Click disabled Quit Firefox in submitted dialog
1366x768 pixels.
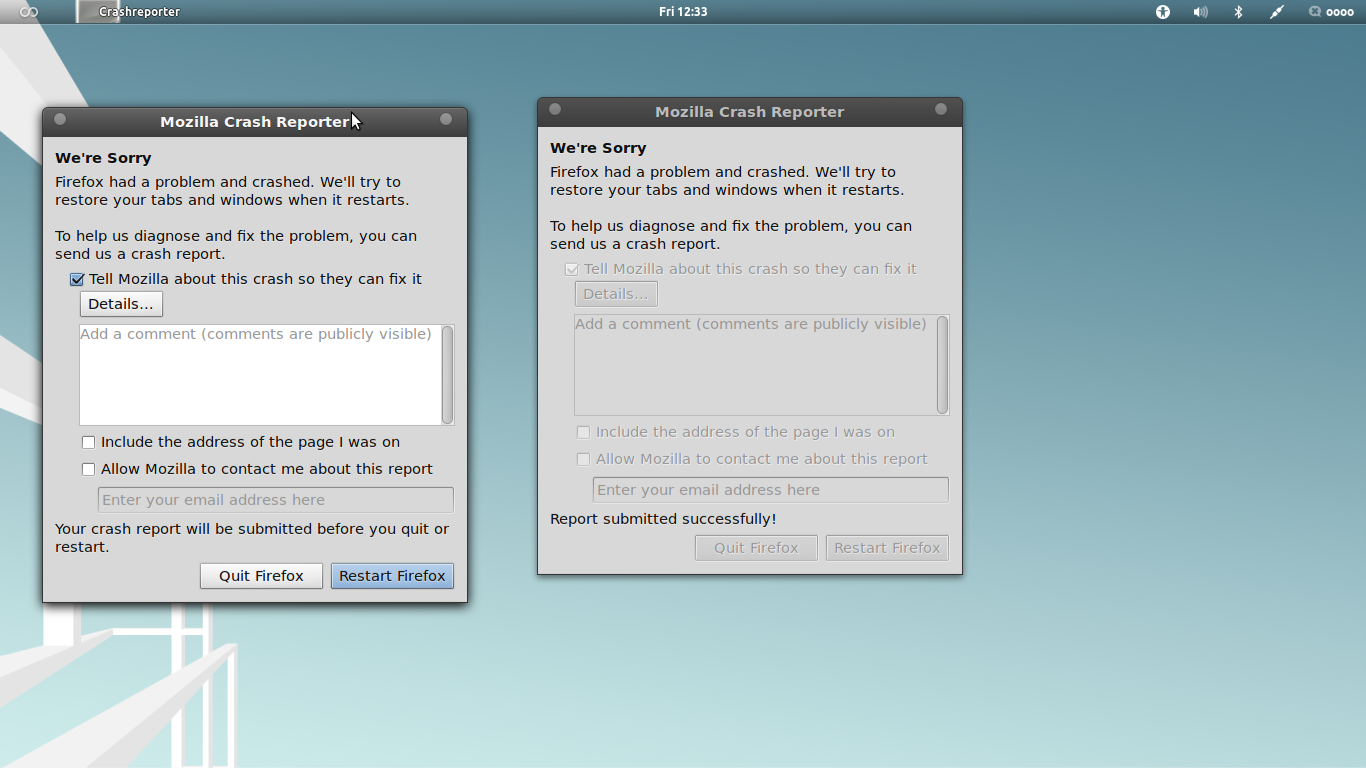coord(756,548)
